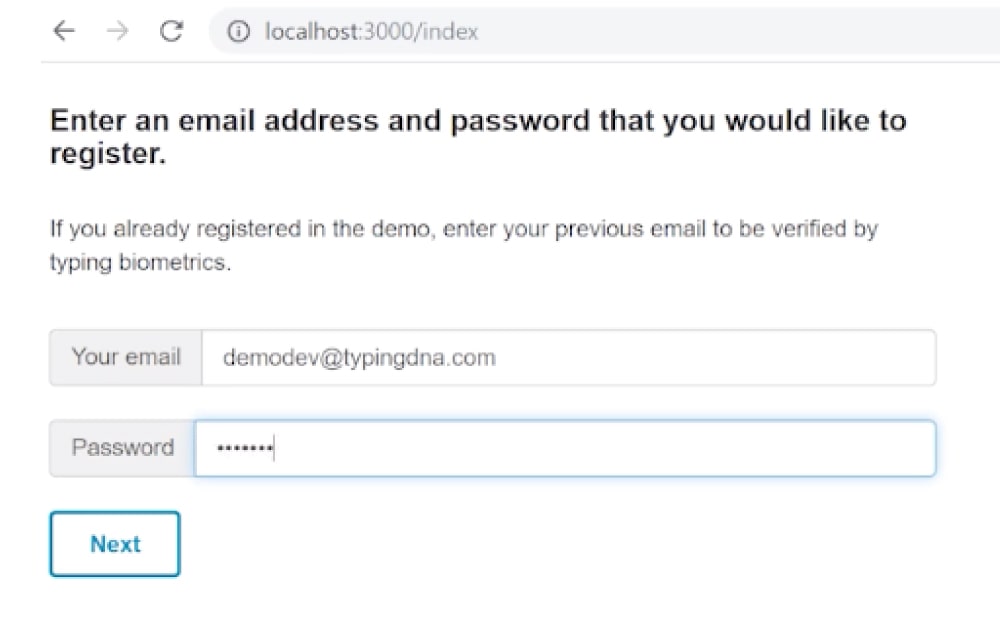
Task: Click empty space right of the URL
Action: 733,31
